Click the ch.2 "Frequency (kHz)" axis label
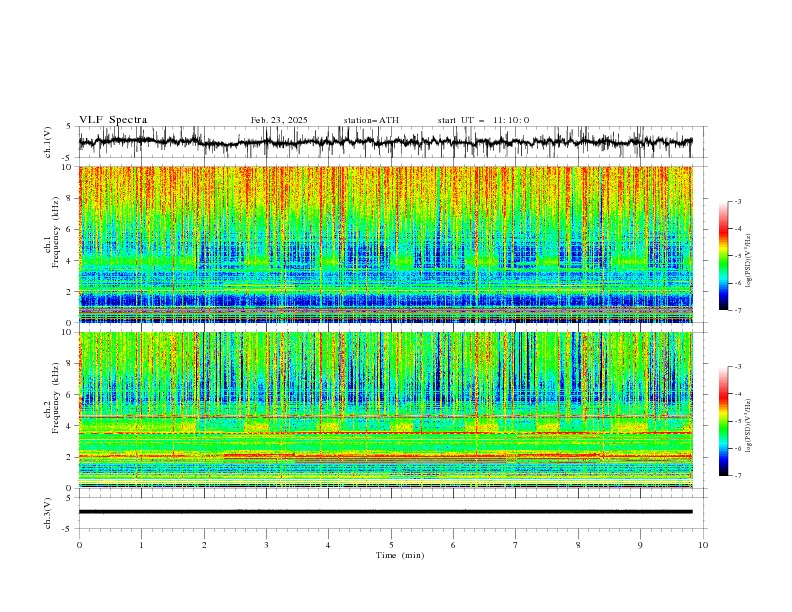The image size is (792, 612). point(56,398)
